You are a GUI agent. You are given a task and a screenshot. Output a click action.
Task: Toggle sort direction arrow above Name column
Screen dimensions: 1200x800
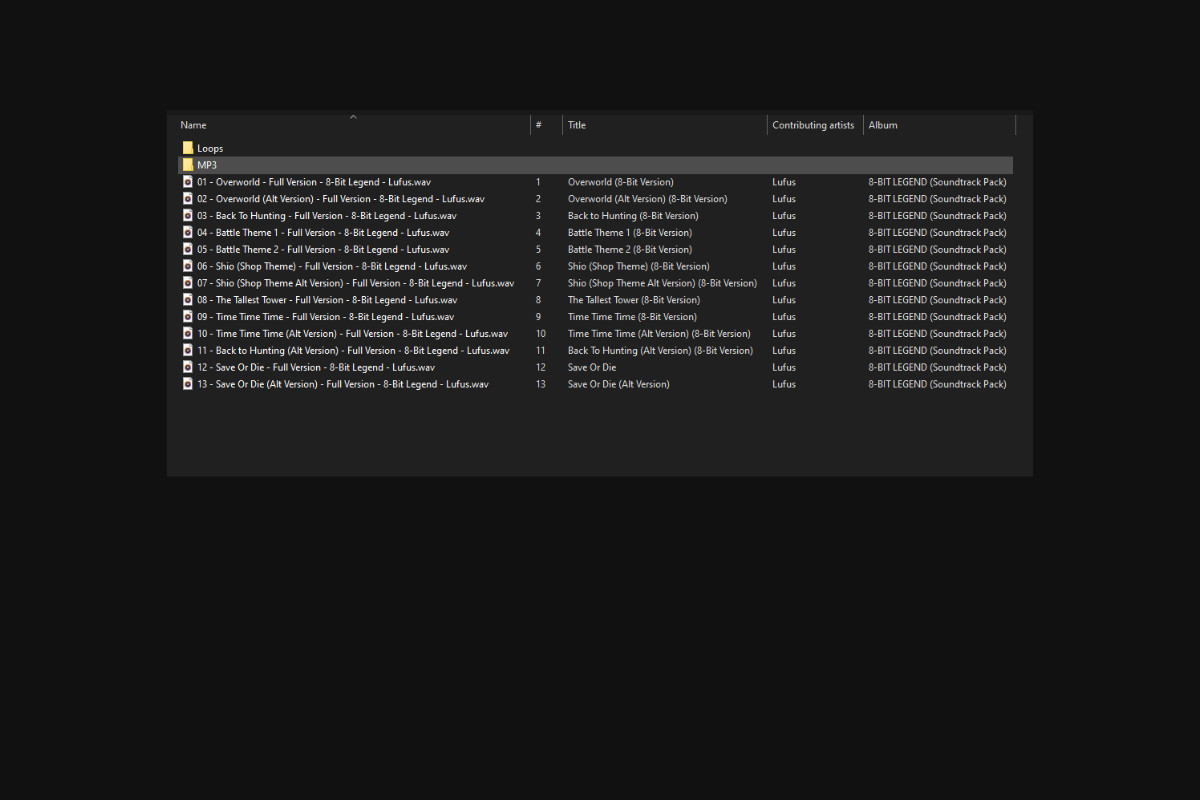click(353, 117)
